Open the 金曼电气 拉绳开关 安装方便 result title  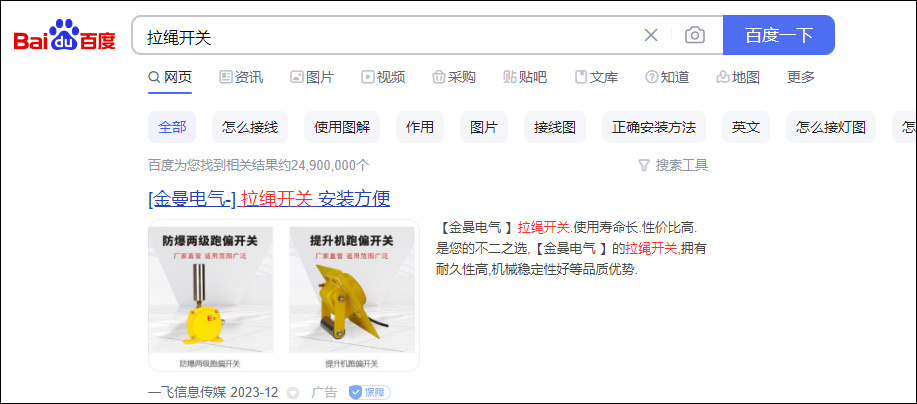(269, 199)
